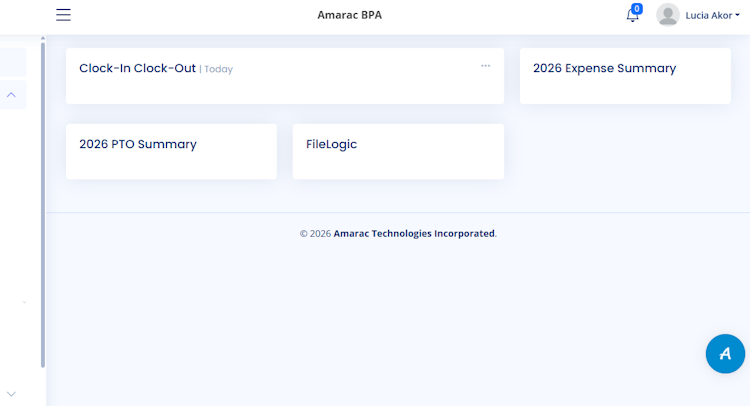The image size is (750, 406).
Task: Click the caret beside Lucia Akor
Action: [x=738, y=16]
